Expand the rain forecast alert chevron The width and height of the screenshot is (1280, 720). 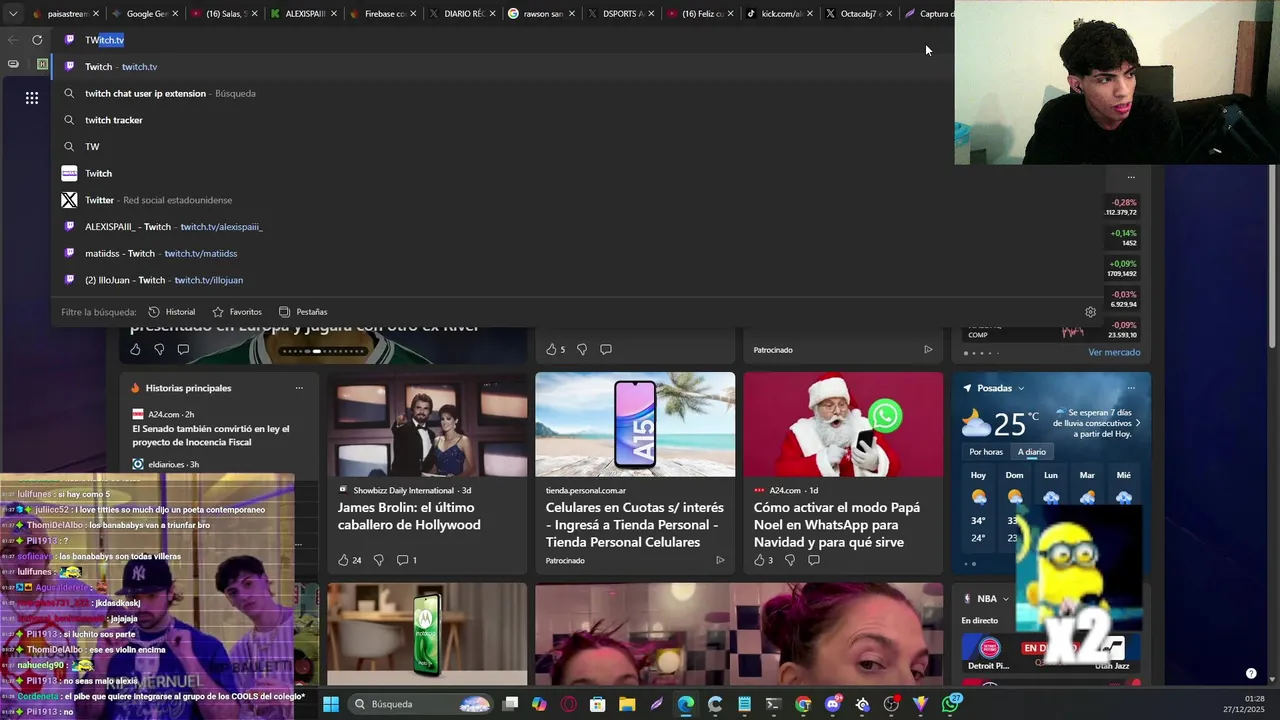(x=1137, y=423)
